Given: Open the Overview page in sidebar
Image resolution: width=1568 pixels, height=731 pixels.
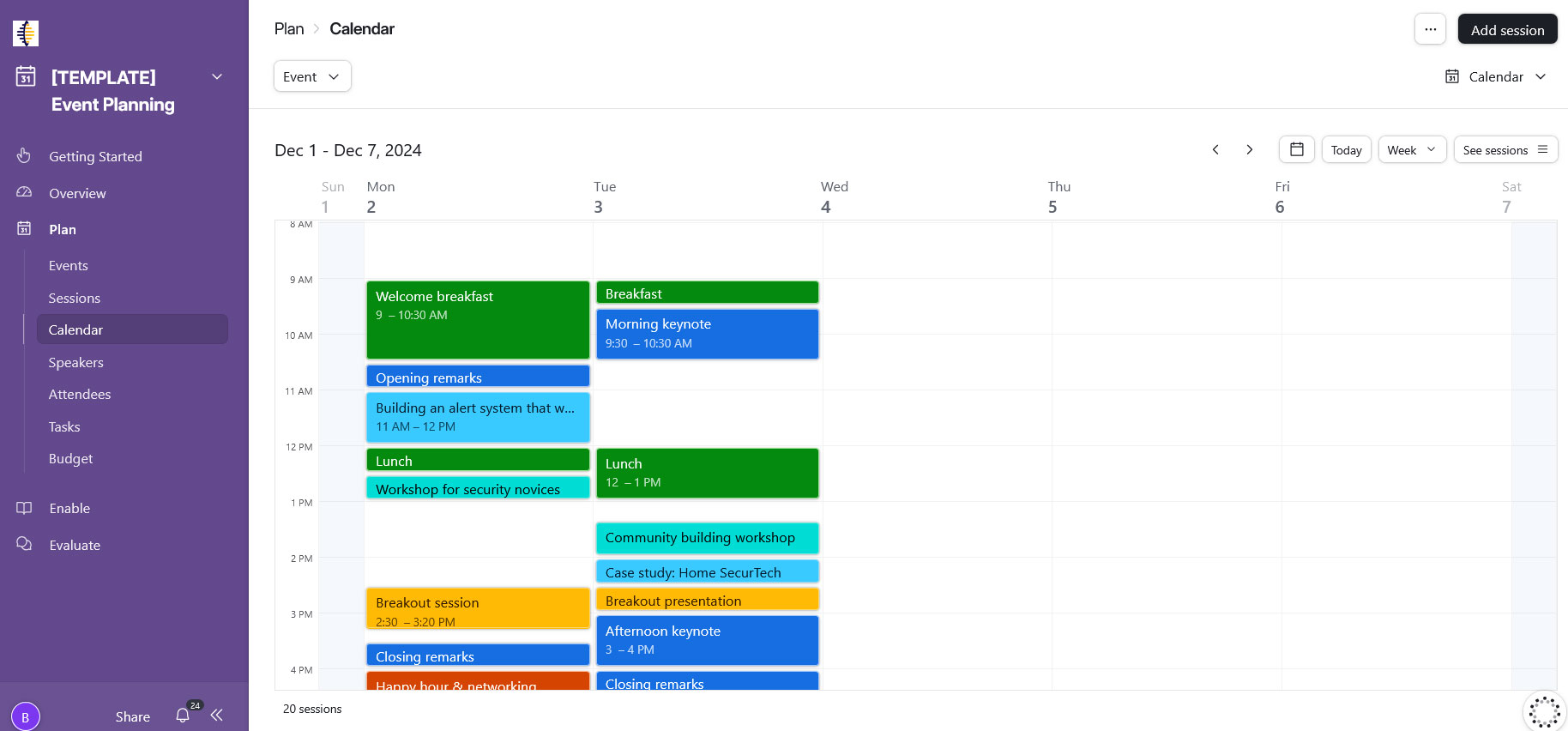Looking at the screenshot, I should point(77,193).
